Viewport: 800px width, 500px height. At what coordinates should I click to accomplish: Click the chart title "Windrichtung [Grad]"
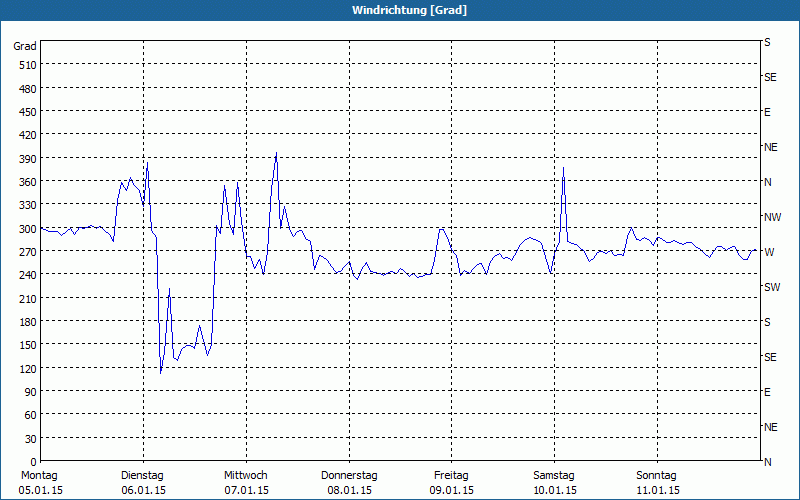point(409,10)
